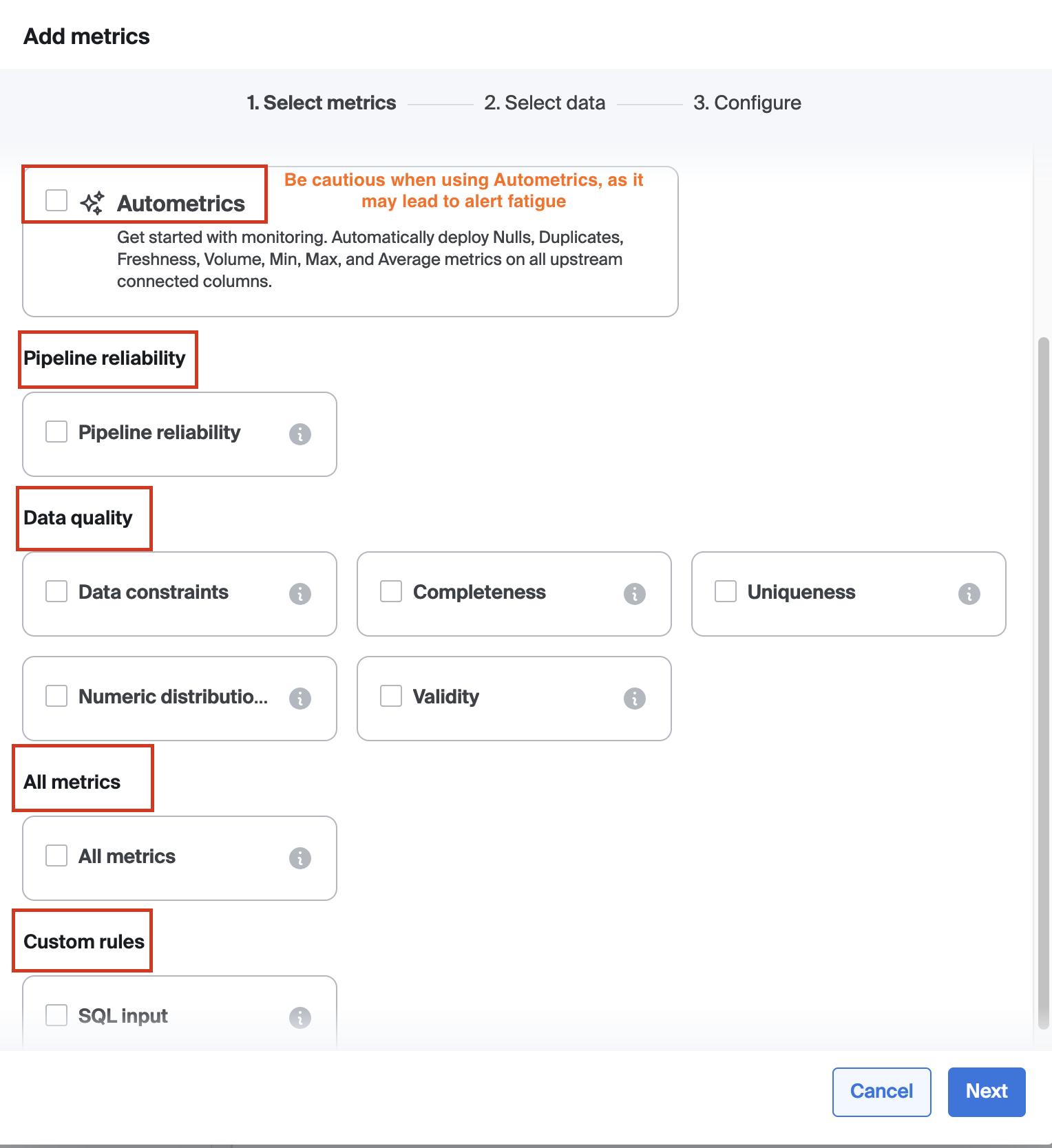Open Uniqueness info tooltip icon
This screenshot has height=1148, width=1052.
coord(969,594)
